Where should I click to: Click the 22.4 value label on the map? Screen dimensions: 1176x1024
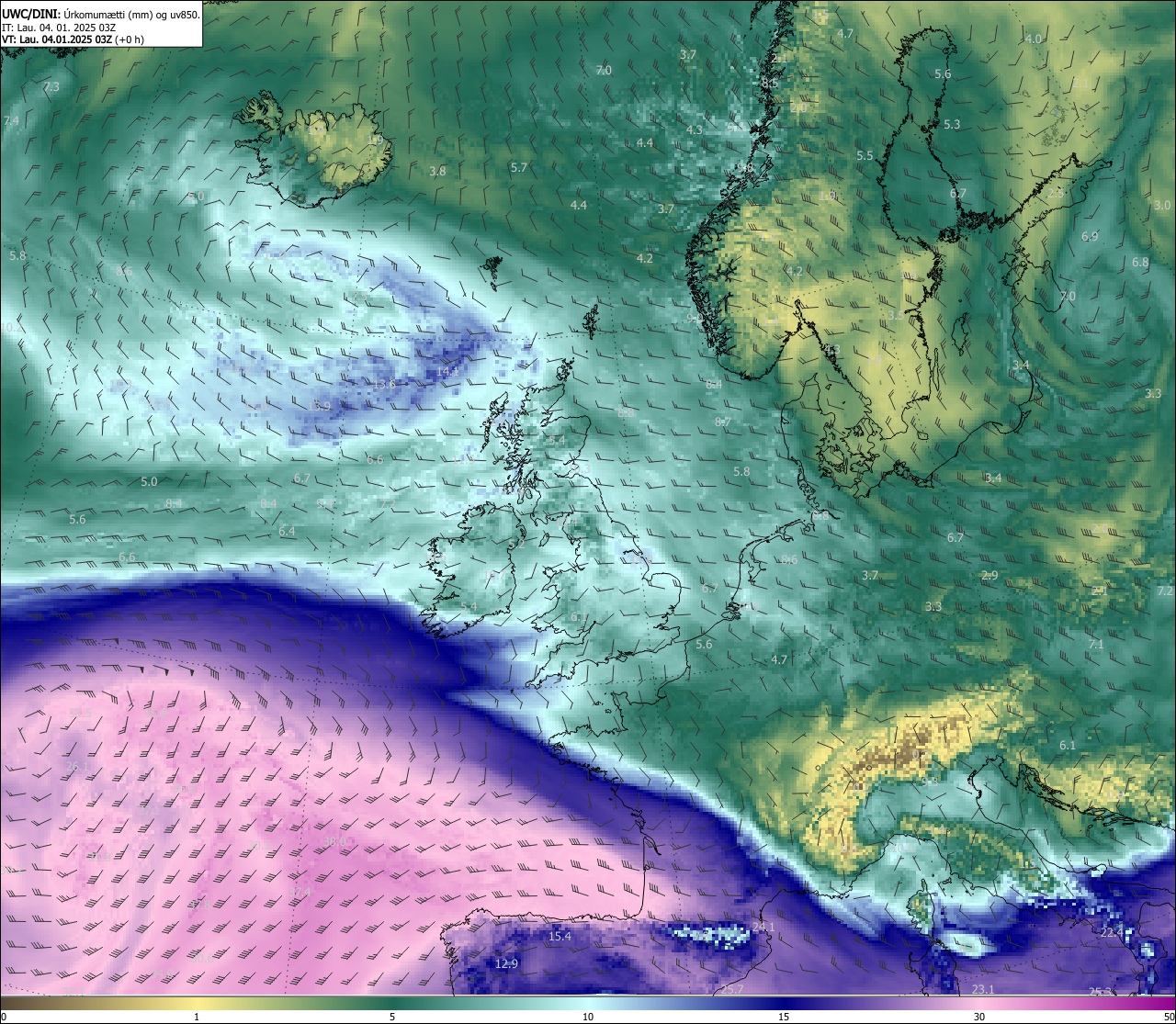pyautogui.click(x=1113, y=933)
